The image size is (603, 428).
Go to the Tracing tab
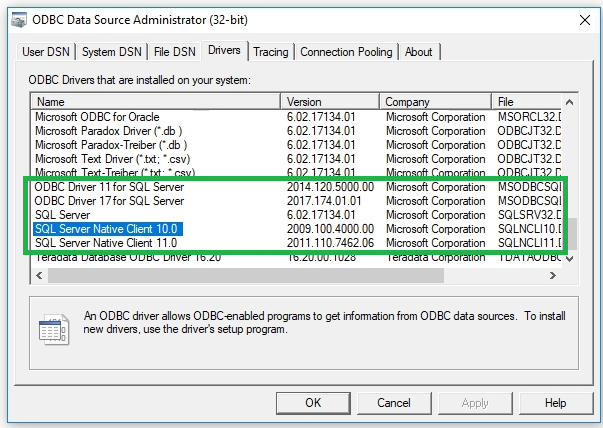pos(270,52)
